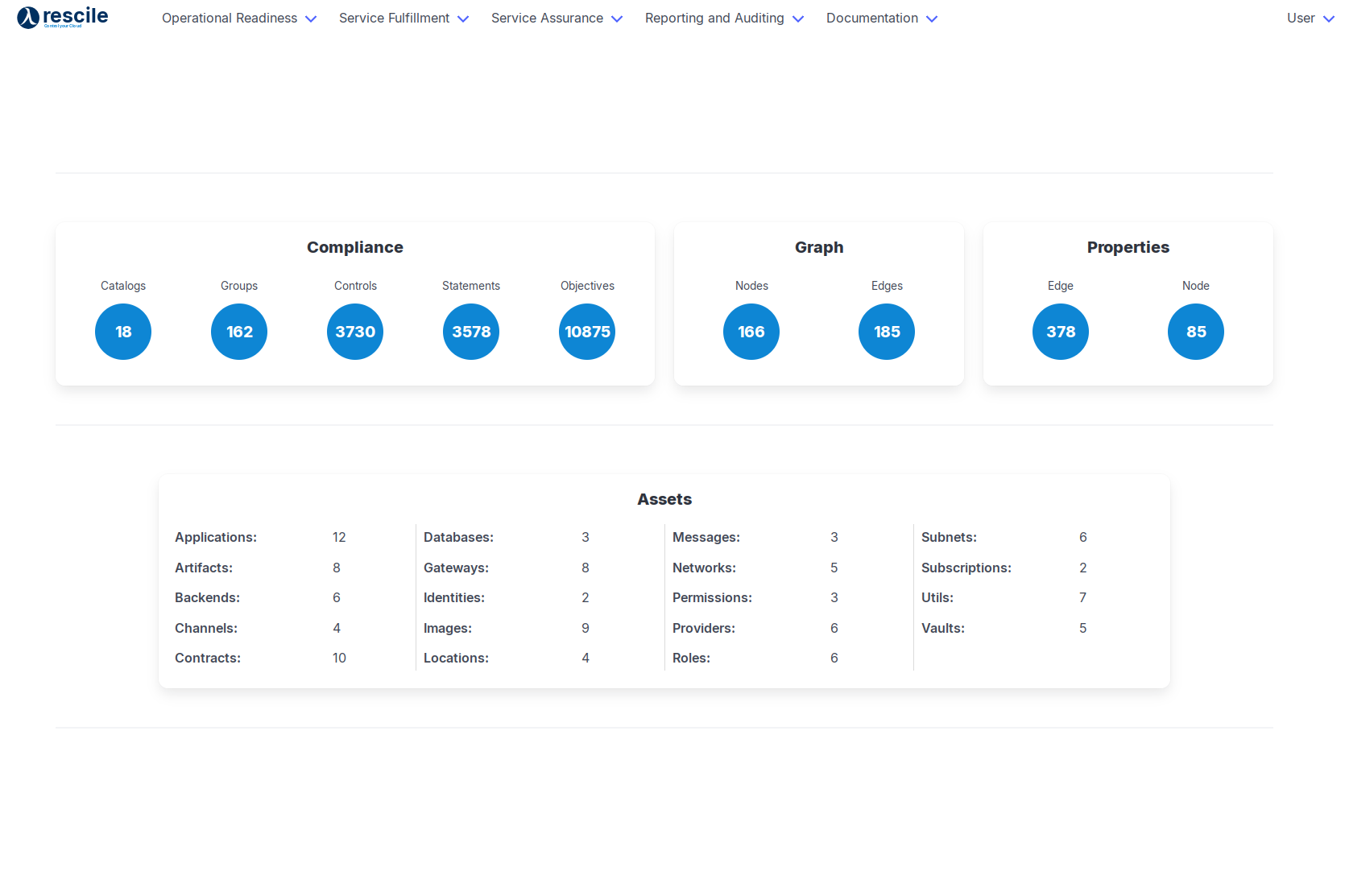The image size is (1345, 896).
Task: Open the Edge properties badge 378
Action: pyautogui.click(x=1061, y=332)
